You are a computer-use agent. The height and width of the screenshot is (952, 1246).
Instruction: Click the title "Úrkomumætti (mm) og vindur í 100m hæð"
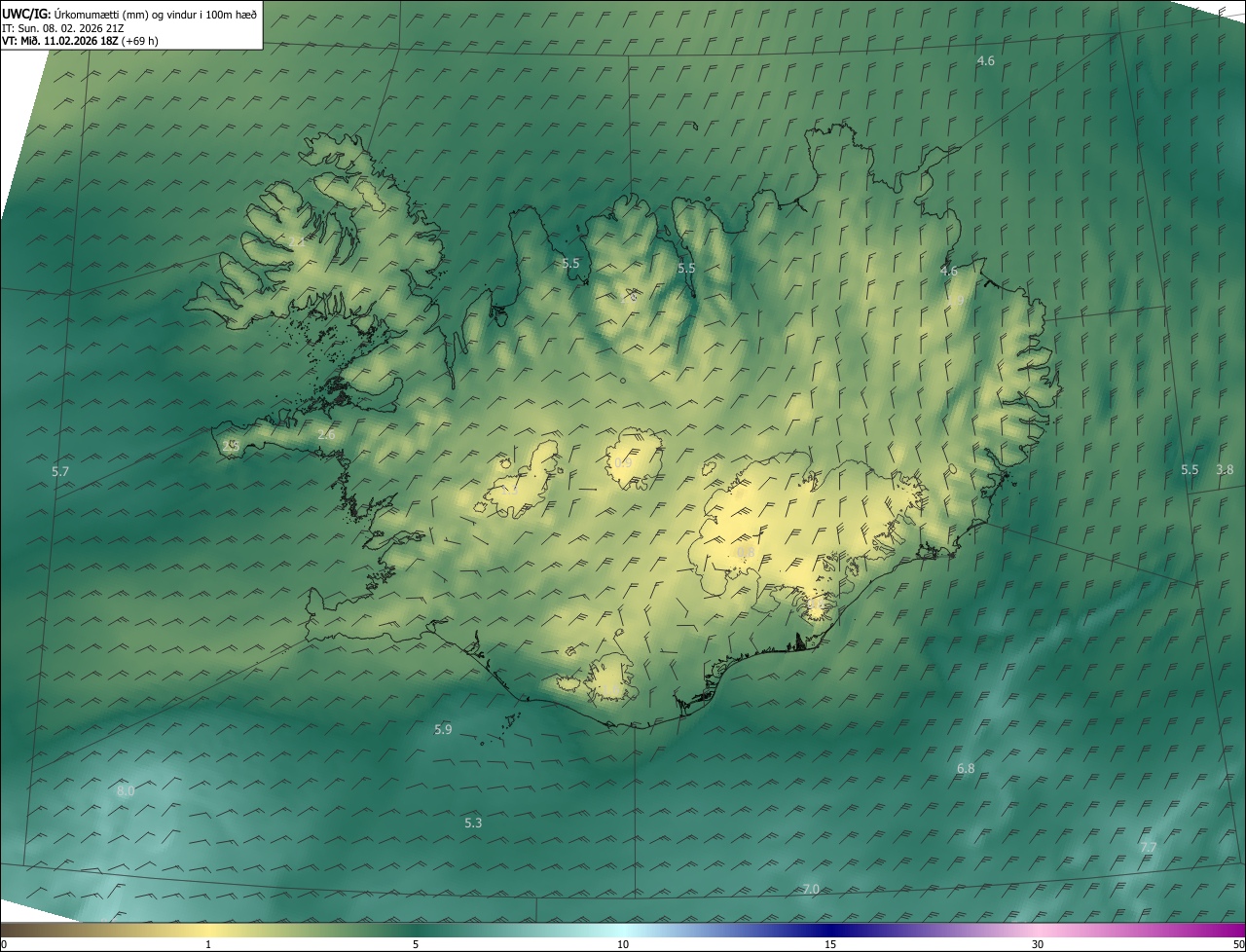click(x=154, y=14)
